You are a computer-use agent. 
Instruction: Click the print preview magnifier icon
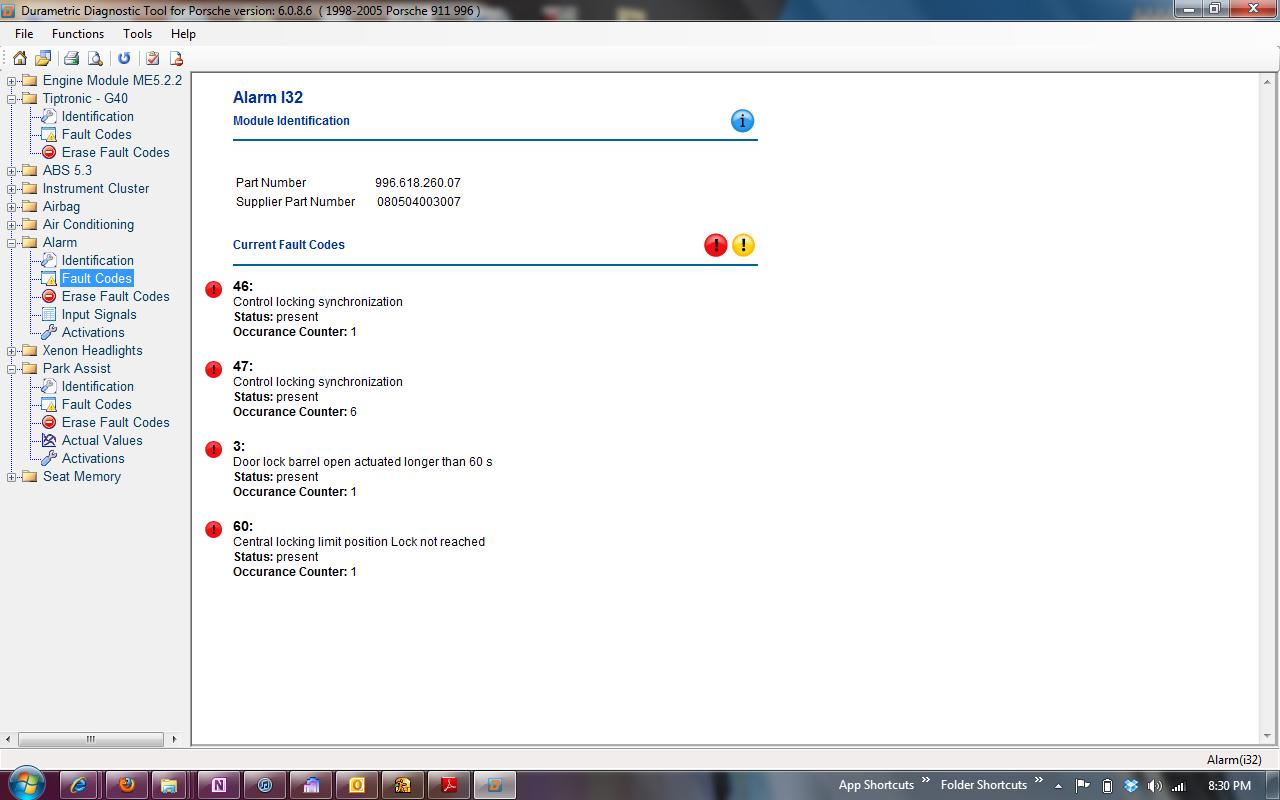pyautogui.click(x=95, y=58)
